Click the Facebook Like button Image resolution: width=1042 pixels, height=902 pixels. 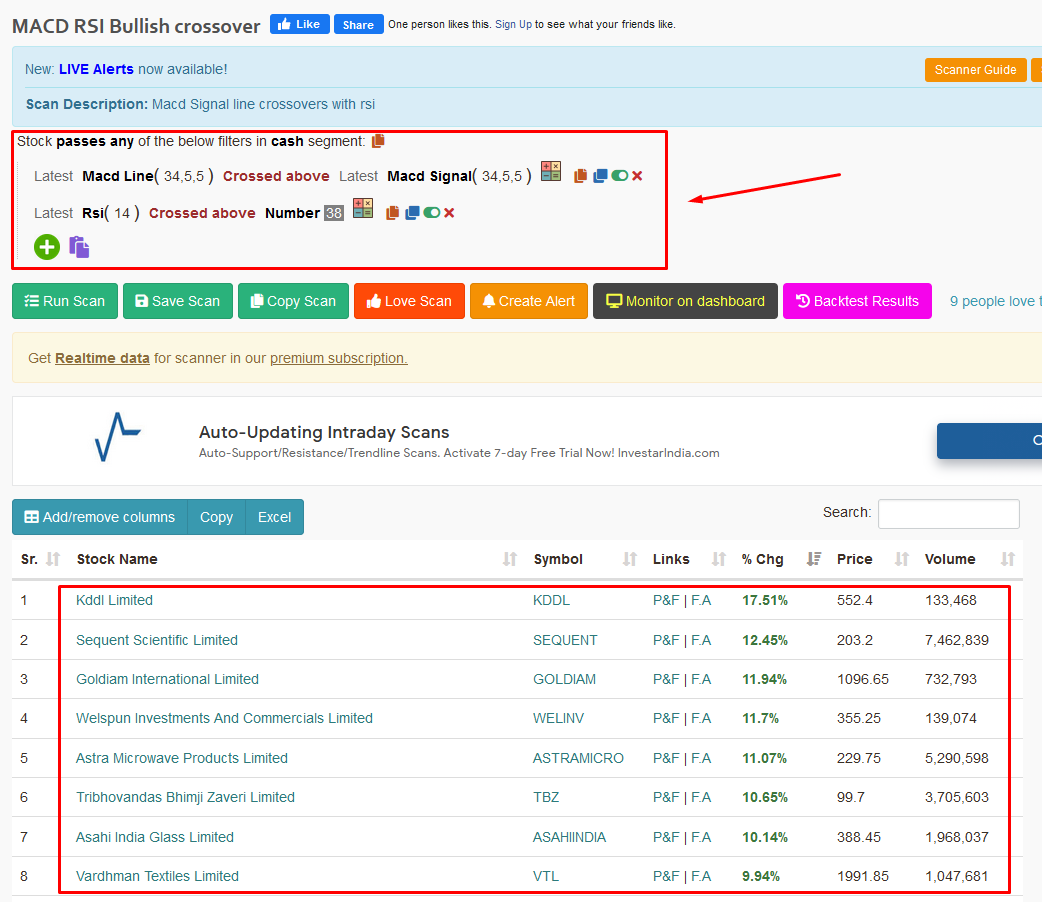pos(300,24)
